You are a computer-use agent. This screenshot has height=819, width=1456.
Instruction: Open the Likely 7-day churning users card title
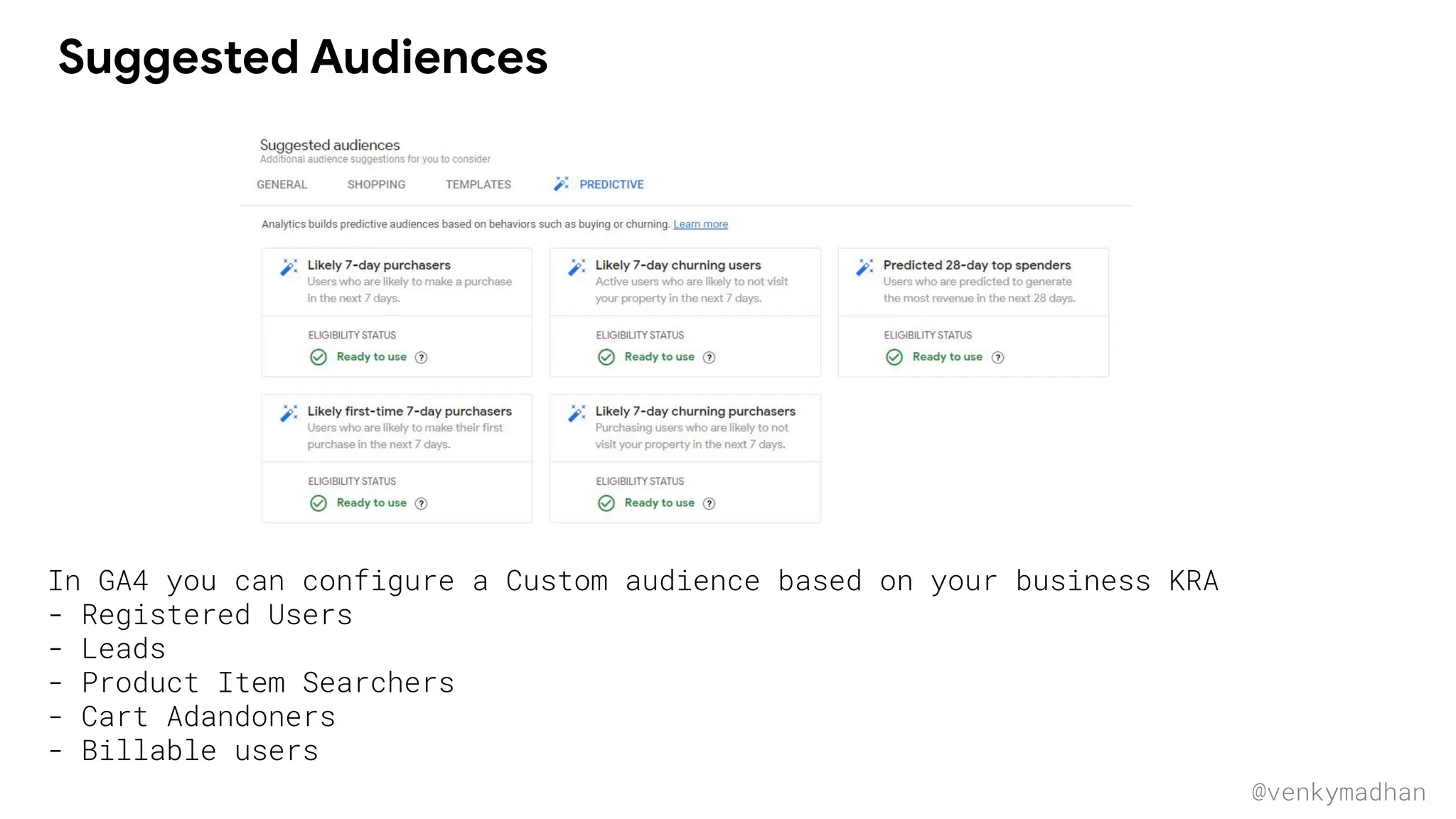pos(678,265)
